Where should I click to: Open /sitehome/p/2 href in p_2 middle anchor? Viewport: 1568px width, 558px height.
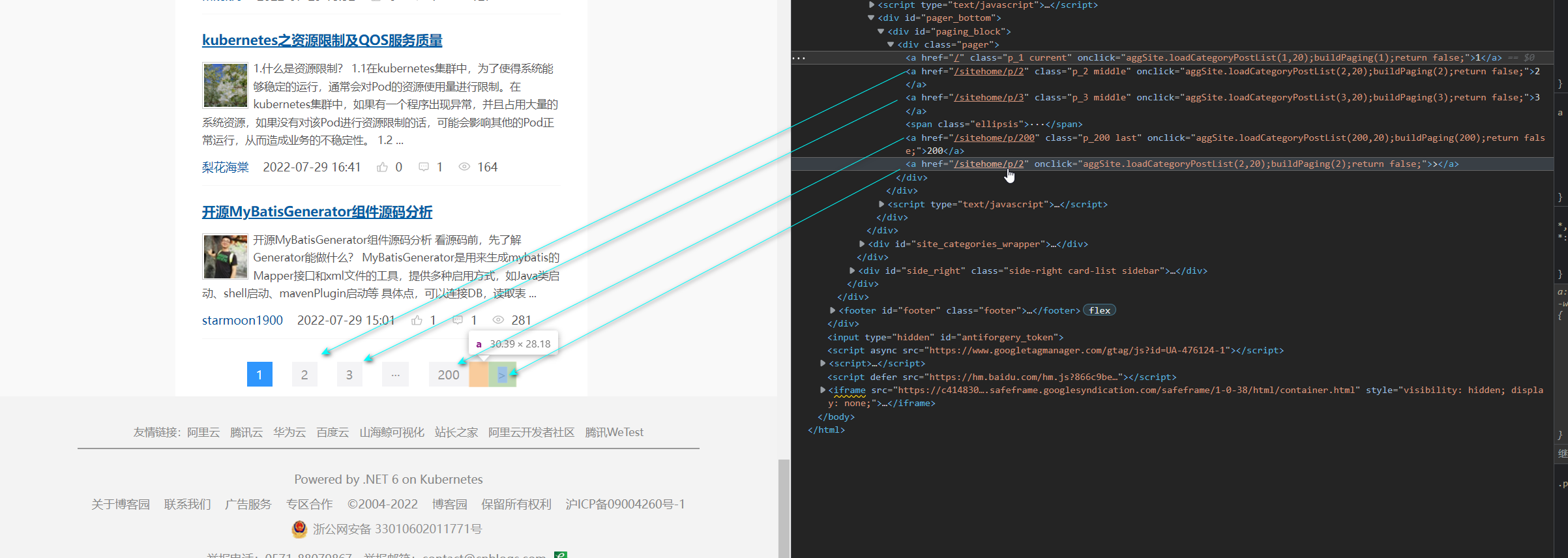[x=988, y=71]
